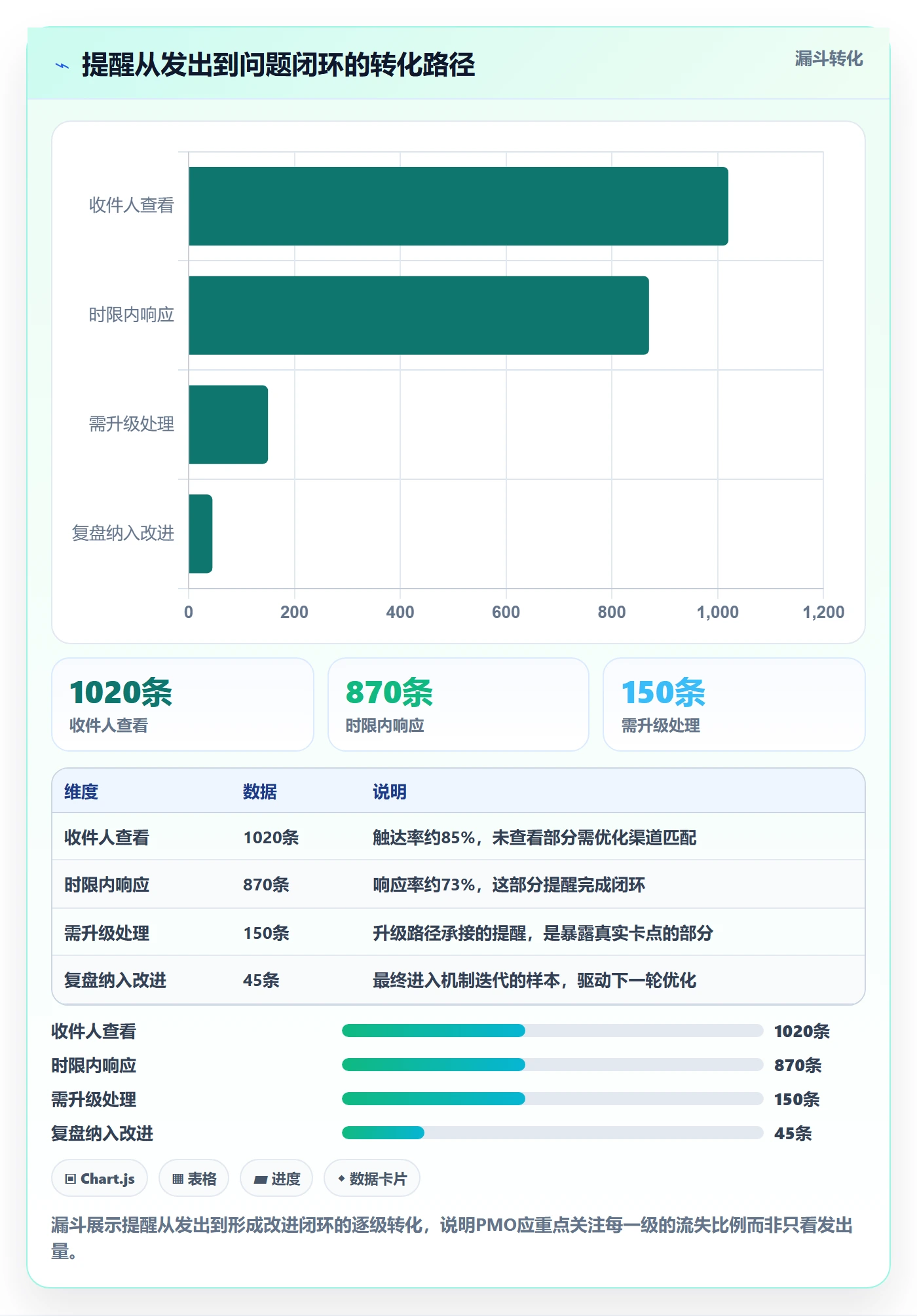Click the 维度 column header
The height and width of the screenshot is (1316, 917).
click(81, 792)
